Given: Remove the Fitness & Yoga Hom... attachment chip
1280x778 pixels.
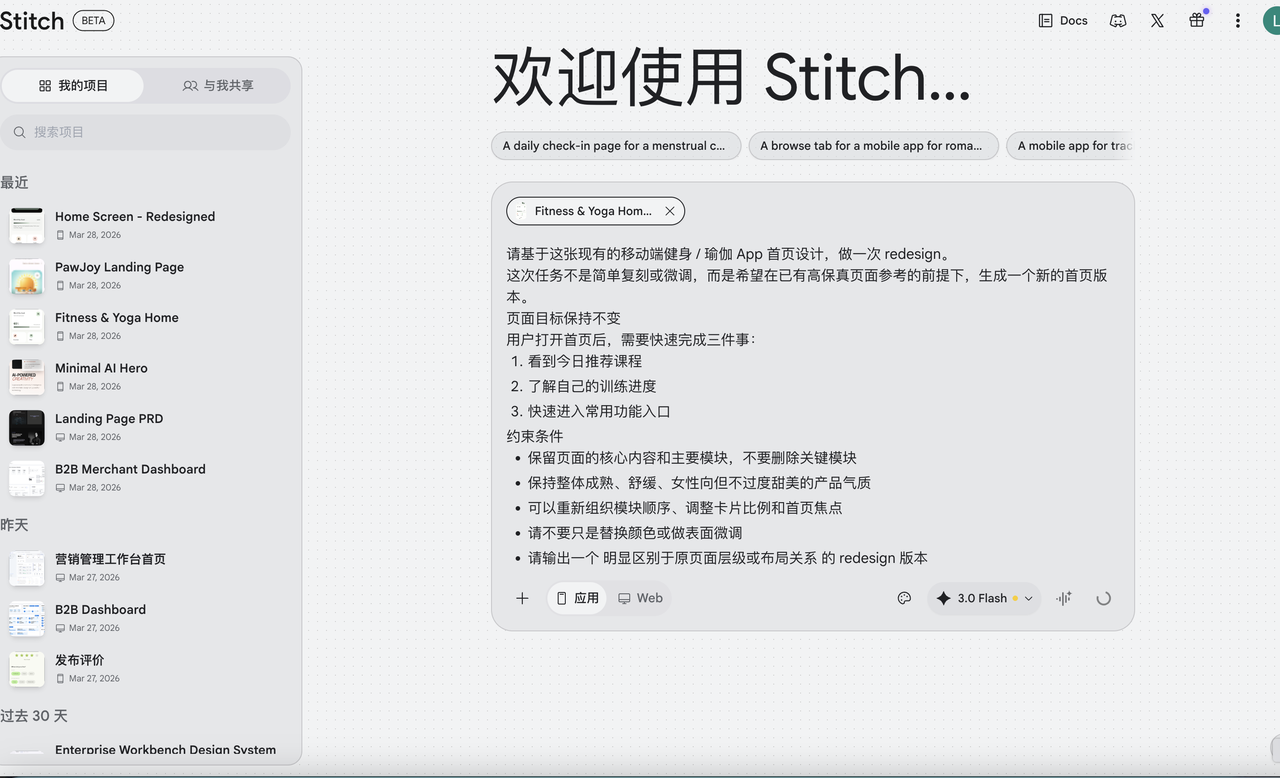Looking at the screenshot, I should coord(670,211).
